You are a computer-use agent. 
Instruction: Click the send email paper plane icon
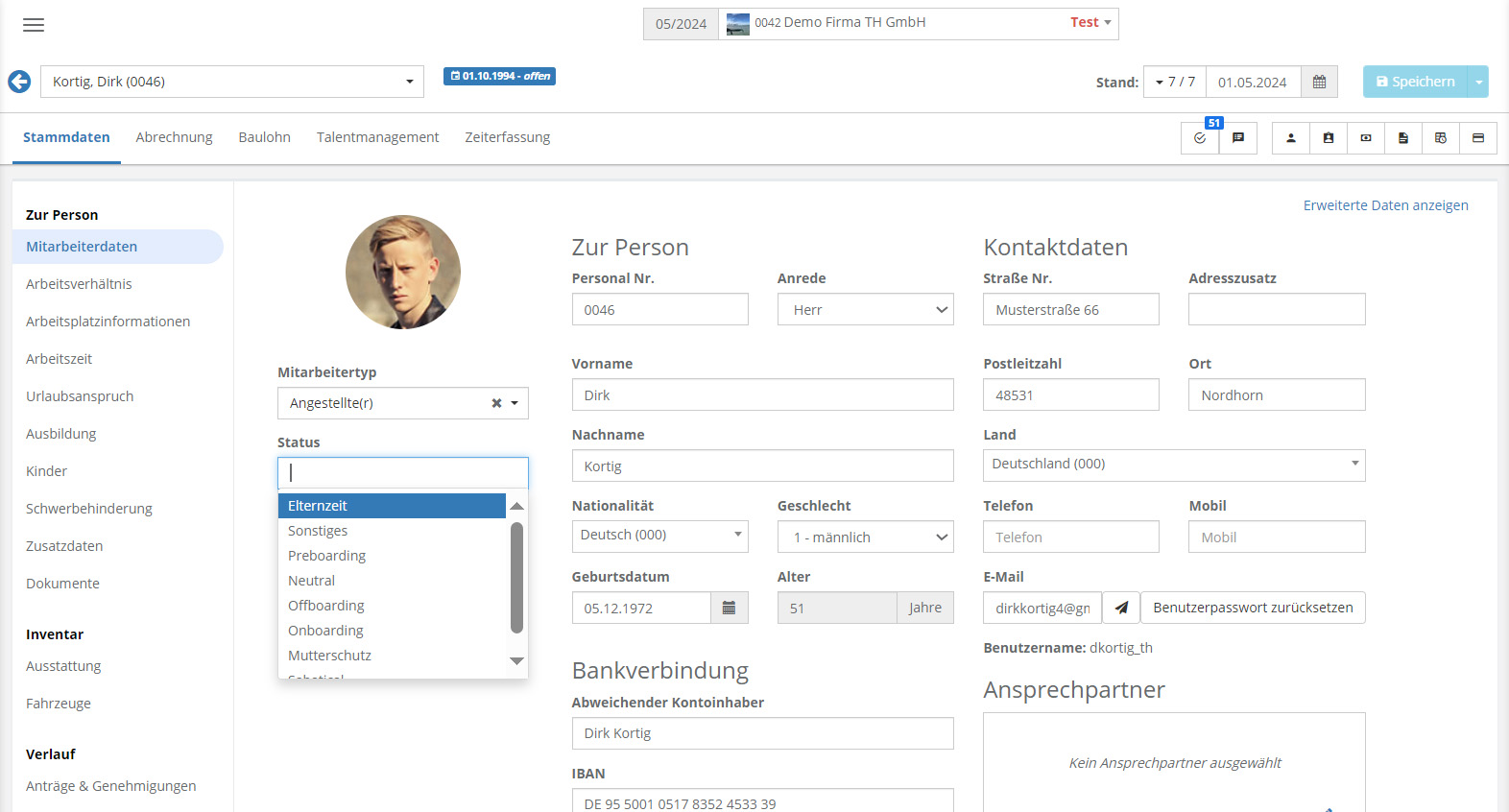[x=1121, y=608]
